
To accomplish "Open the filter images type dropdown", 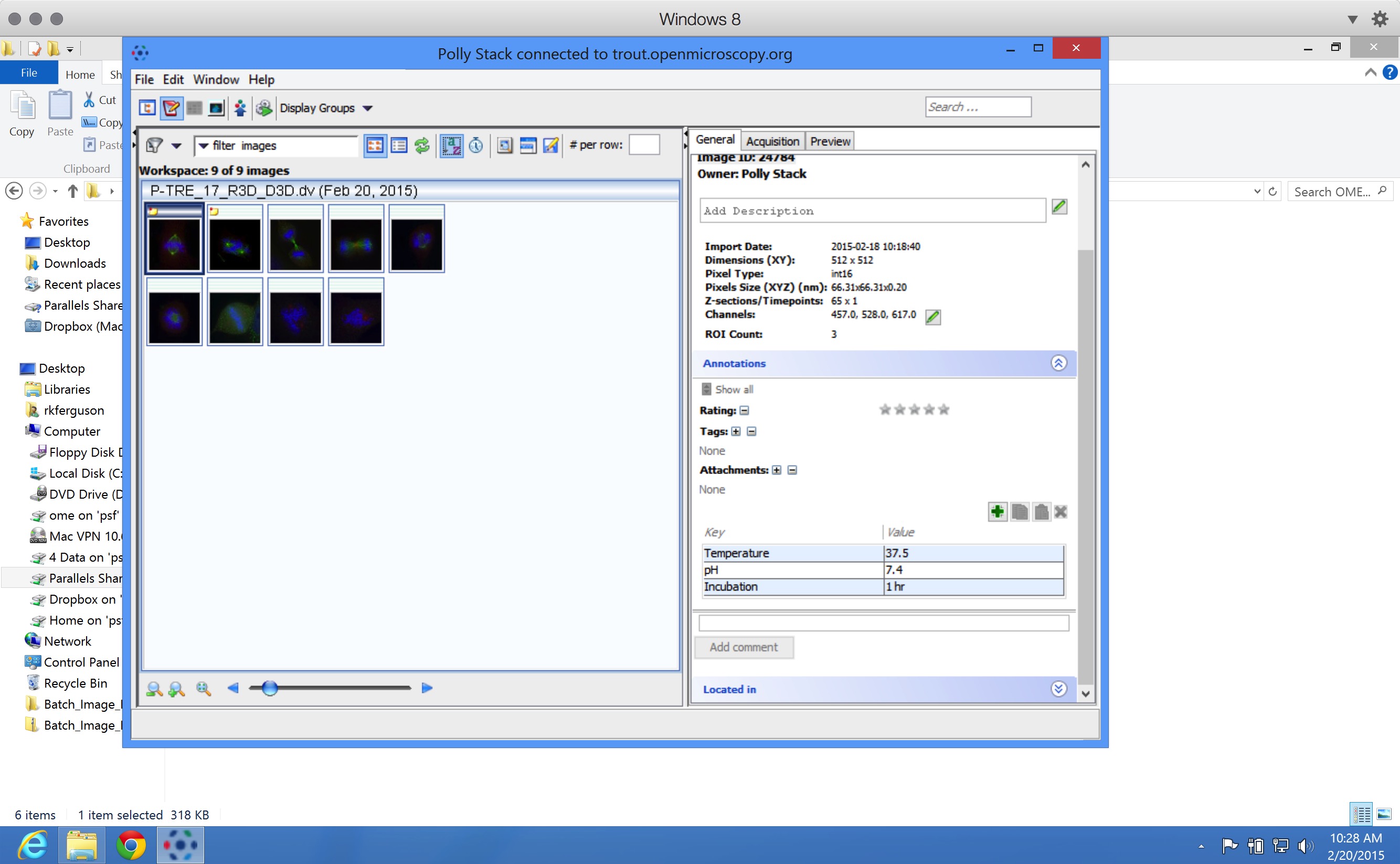I will coord(203,146).
